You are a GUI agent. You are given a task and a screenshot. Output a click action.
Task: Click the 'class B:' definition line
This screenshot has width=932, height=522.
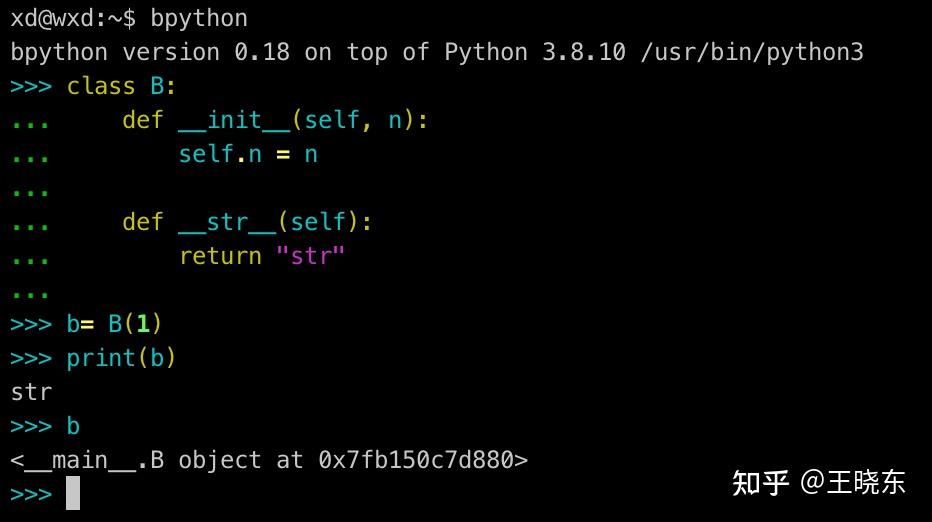coord(121,86)
